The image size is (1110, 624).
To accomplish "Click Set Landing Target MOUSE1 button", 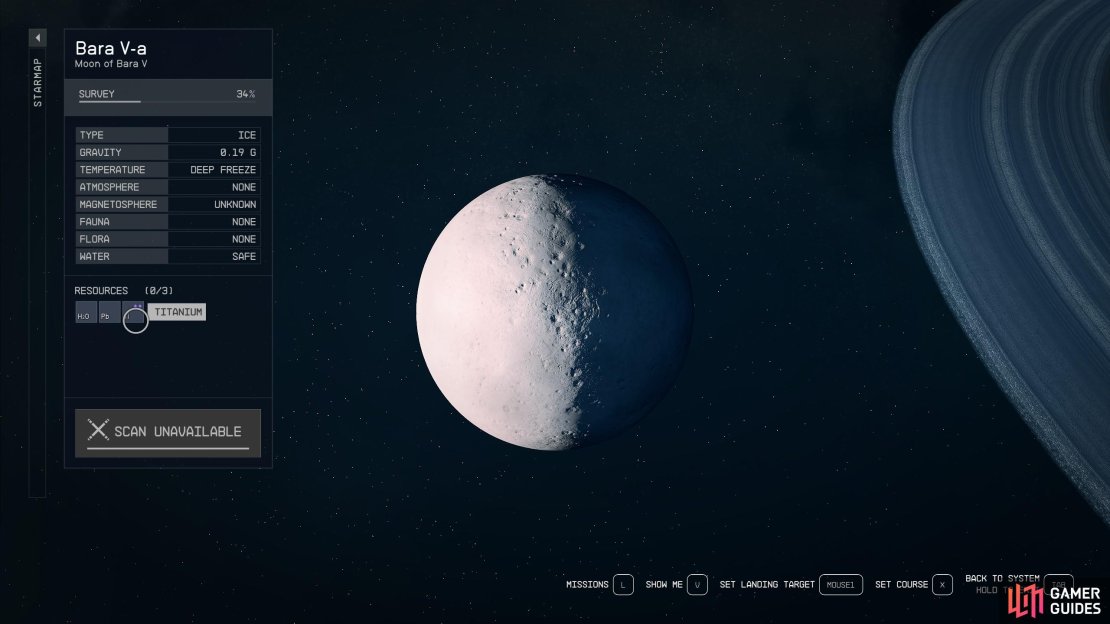I will [840, 584].
